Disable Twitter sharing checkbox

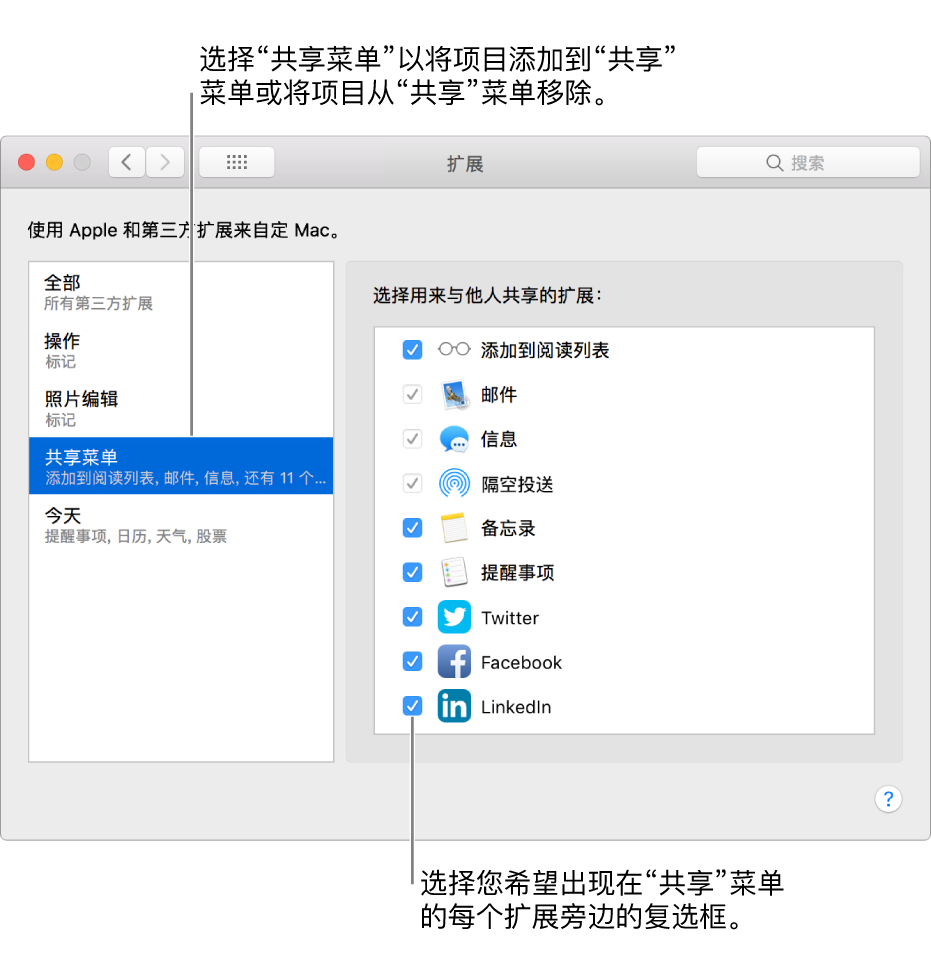pos(412,617)
